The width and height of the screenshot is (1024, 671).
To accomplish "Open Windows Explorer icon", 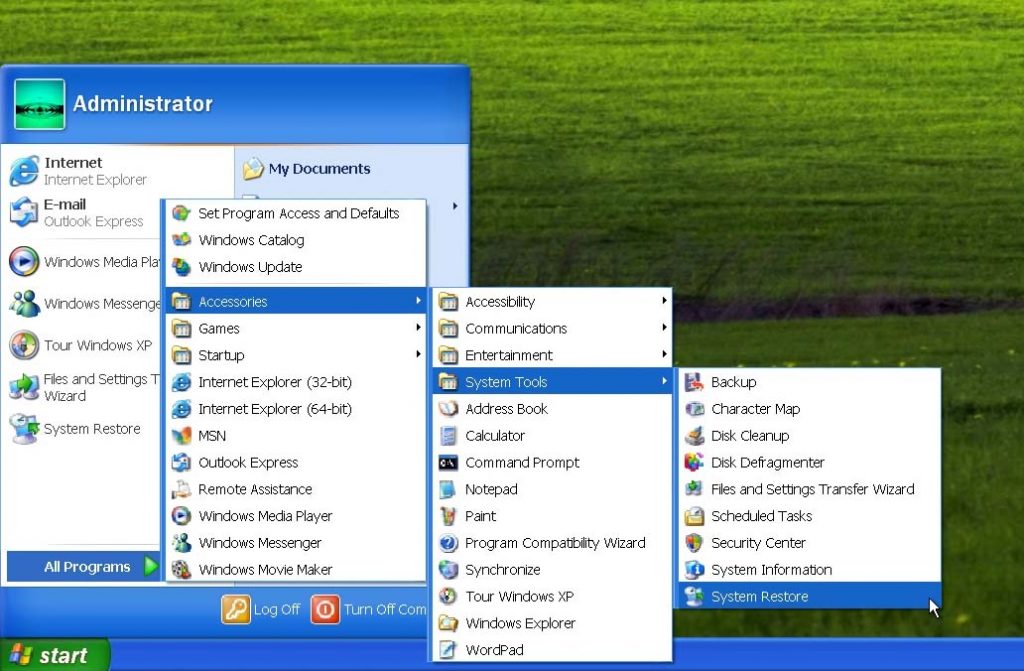I will point(448,623).
